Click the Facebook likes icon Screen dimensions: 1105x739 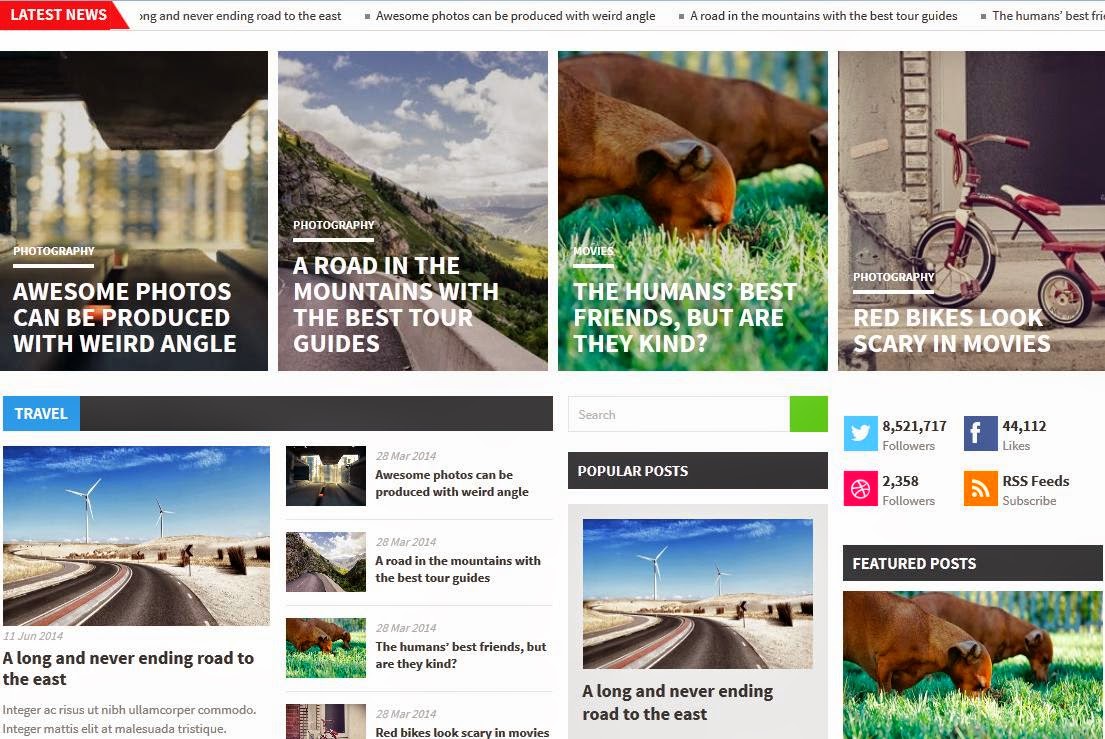(x=980, y=433)
